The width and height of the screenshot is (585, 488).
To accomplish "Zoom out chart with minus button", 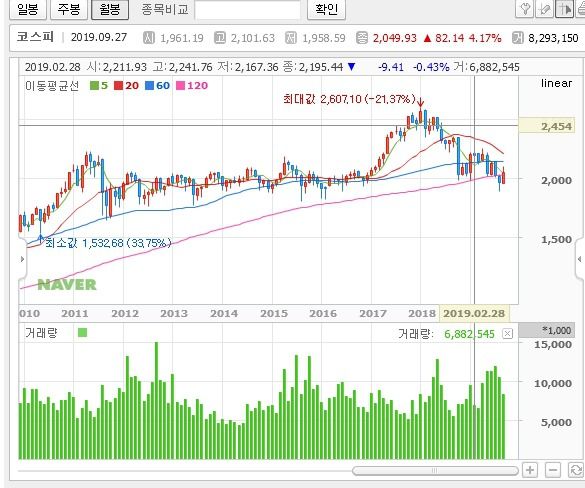I will [x=553, y=470].
